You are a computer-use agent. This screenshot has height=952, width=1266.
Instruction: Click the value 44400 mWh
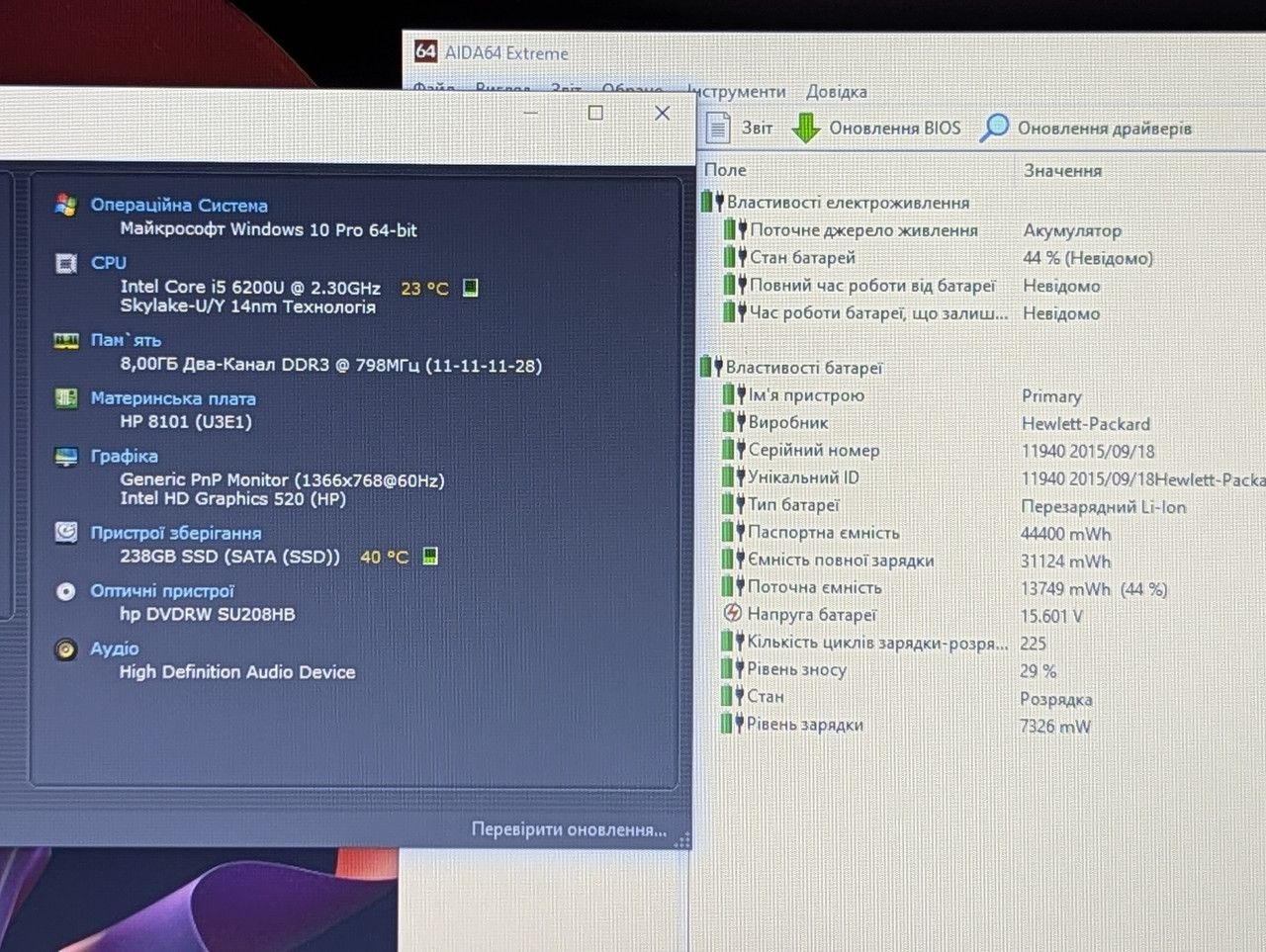click(1065, 534)
